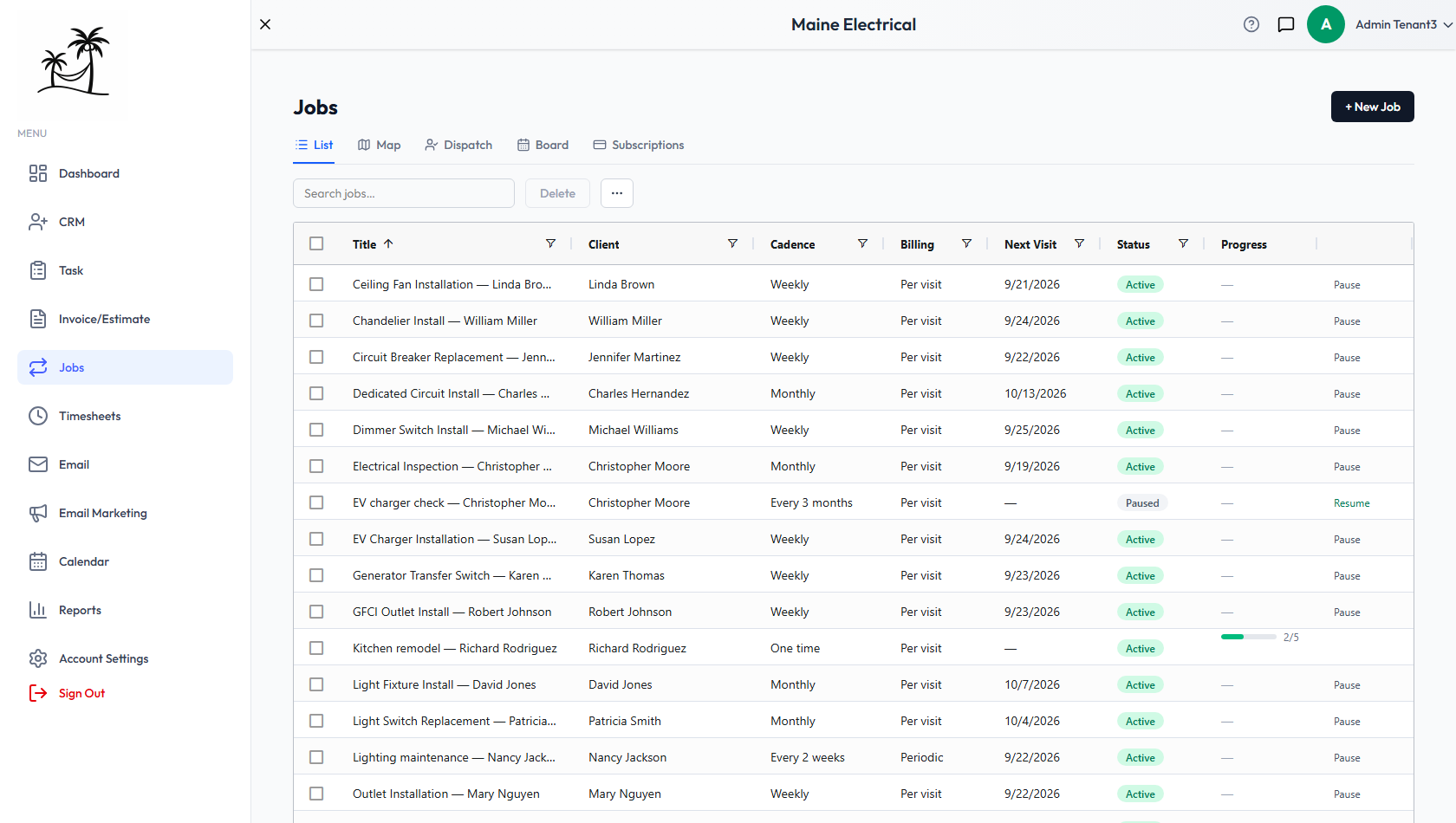
Task: Switch to the Map tab
Action: (x=379, y=145)
